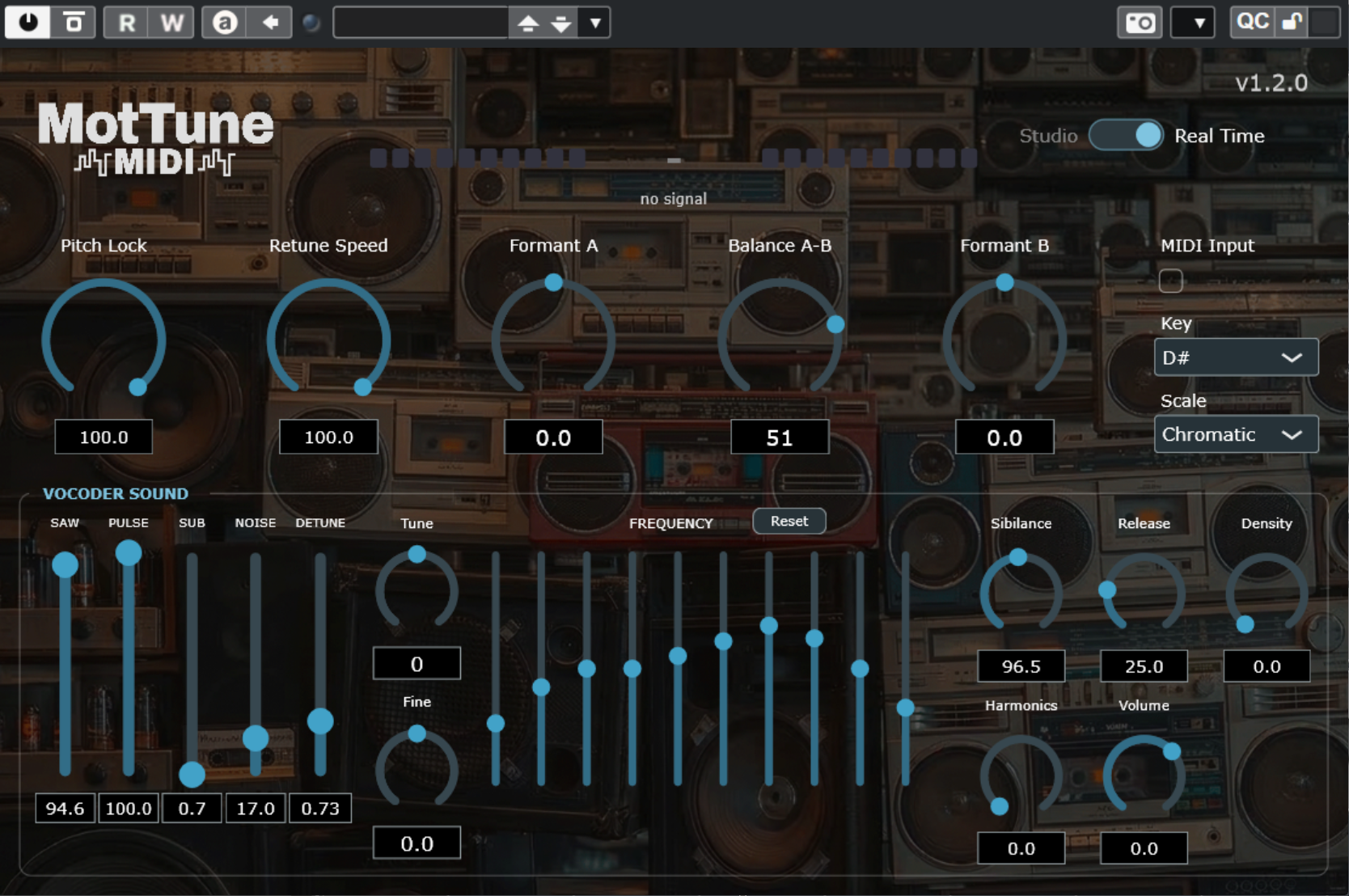Image resolution: width=1349 pixels, height=896 pixels.
Task: Click the first FREQUENCY band slider handle
Action: point(496,723)
